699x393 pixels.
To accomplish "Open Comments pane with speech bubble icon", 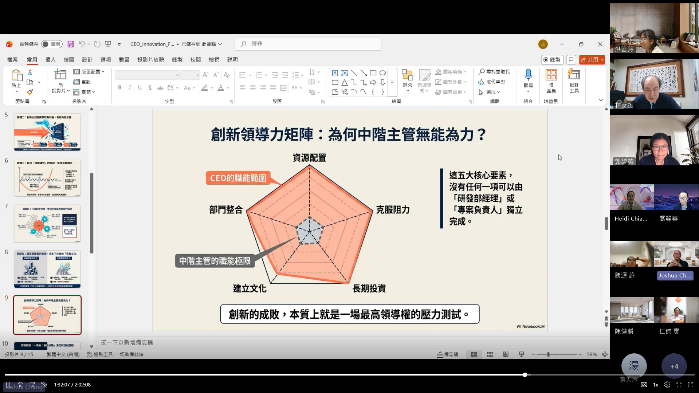I will 571,59.
